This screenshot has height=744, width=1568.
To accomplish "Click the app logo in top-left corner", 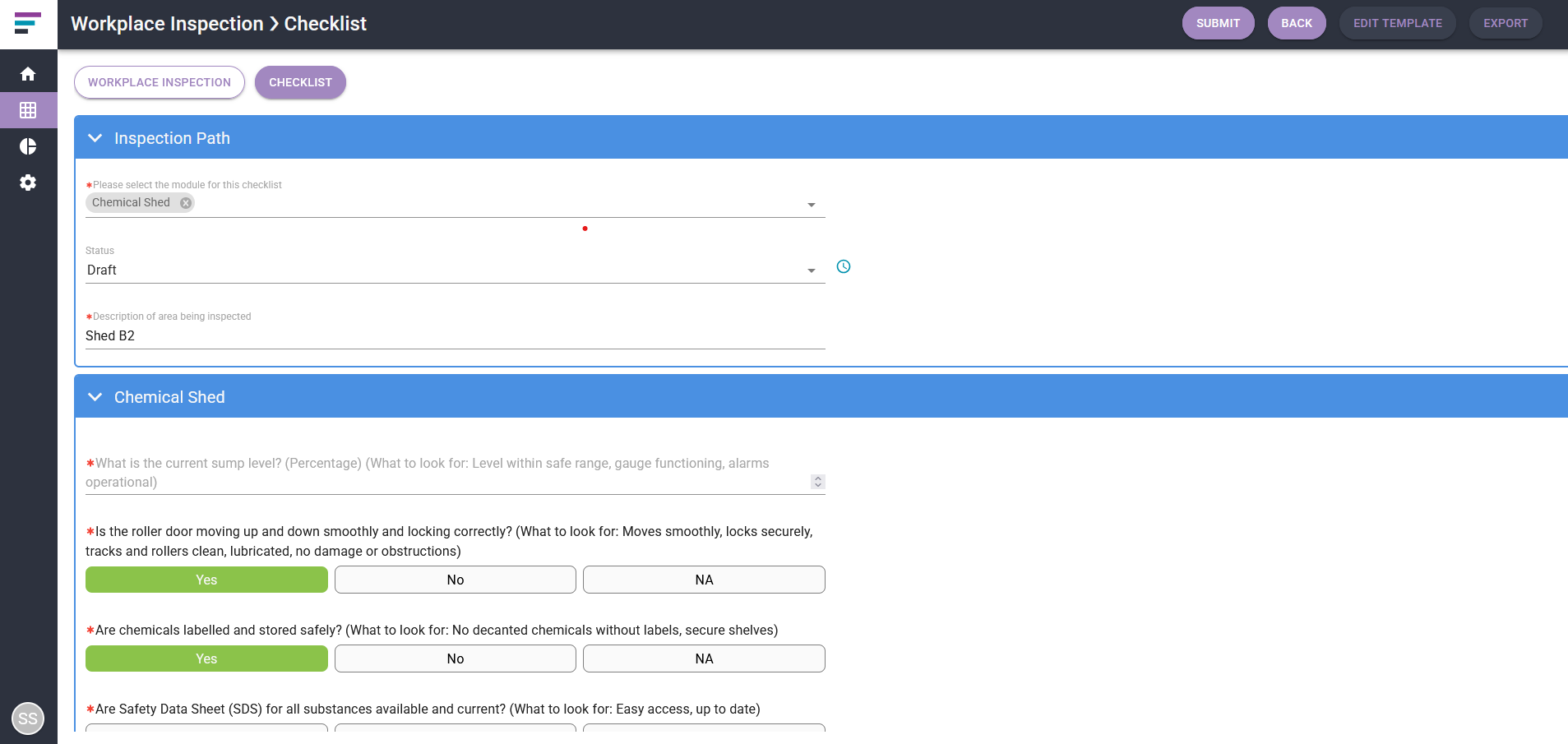I will (28, 24).
